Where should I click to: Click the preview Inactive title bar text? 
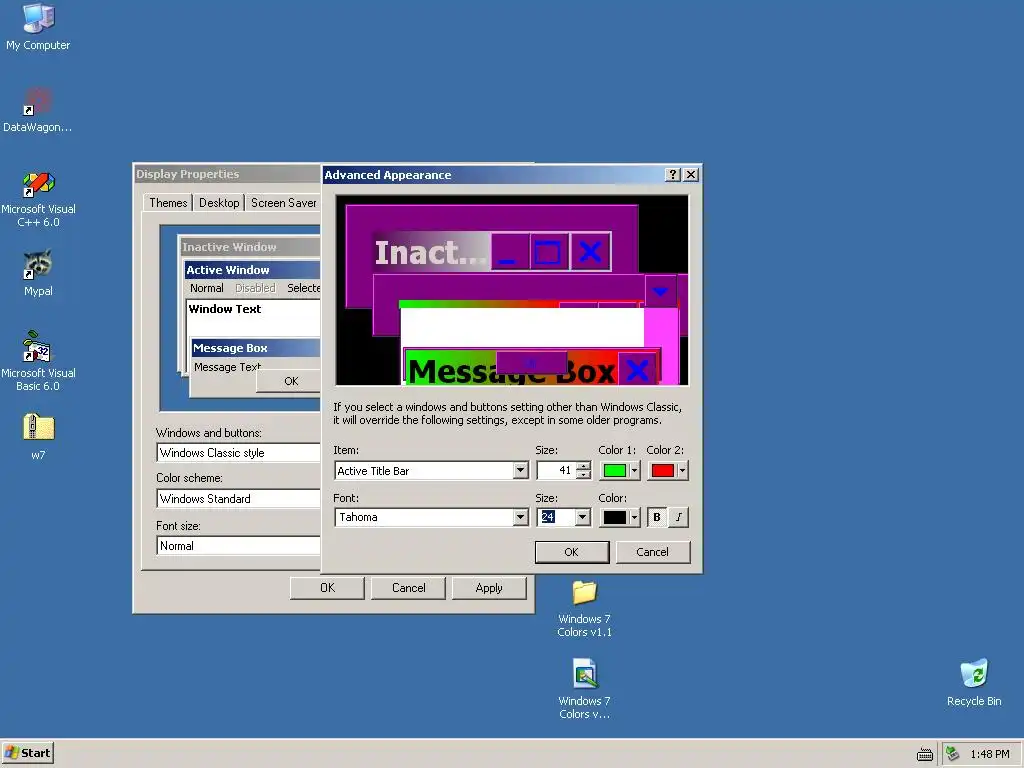430,253
